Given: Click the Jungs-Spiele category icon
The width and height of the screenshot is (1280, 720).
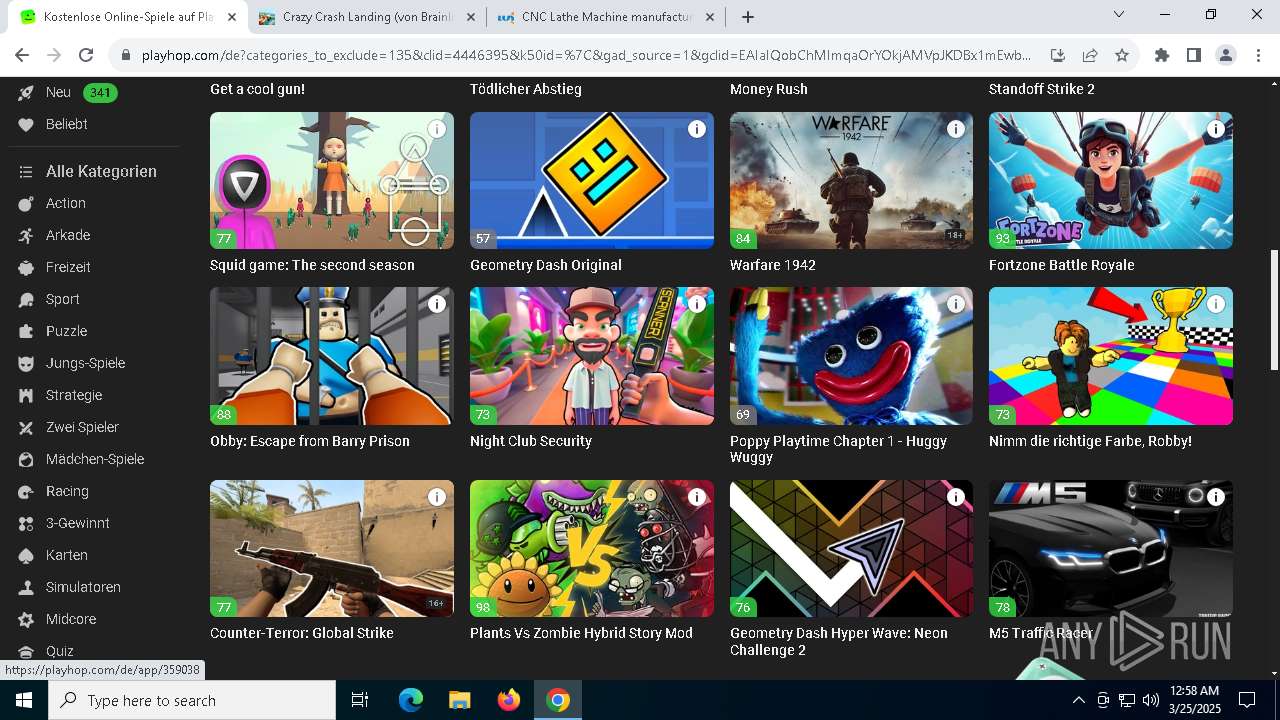Looking at the screenshot, I should pyautogui.click(x=26, y=363).
